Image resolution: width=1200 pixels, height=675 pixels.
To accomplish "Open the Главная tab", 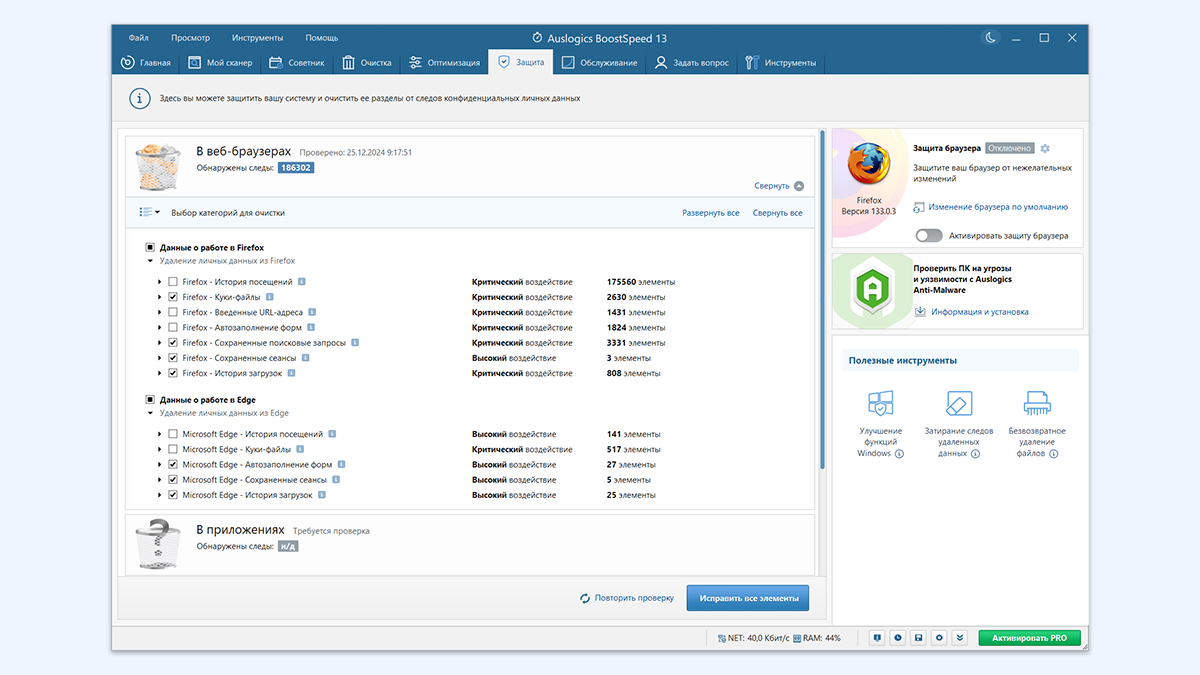I will point(146,63).
